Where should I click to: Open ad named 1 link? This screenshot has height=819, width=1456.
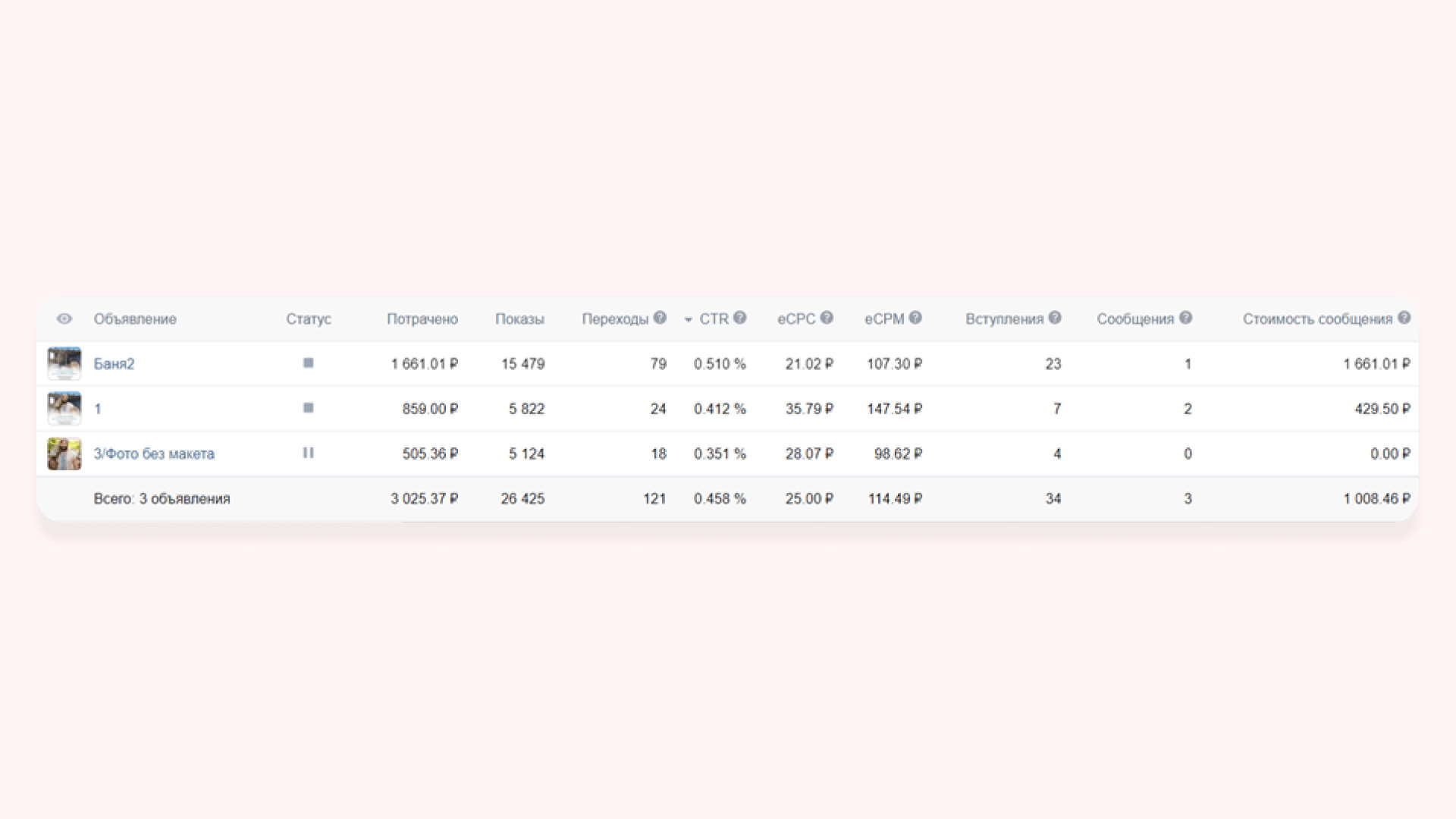(x=97, y=409)
